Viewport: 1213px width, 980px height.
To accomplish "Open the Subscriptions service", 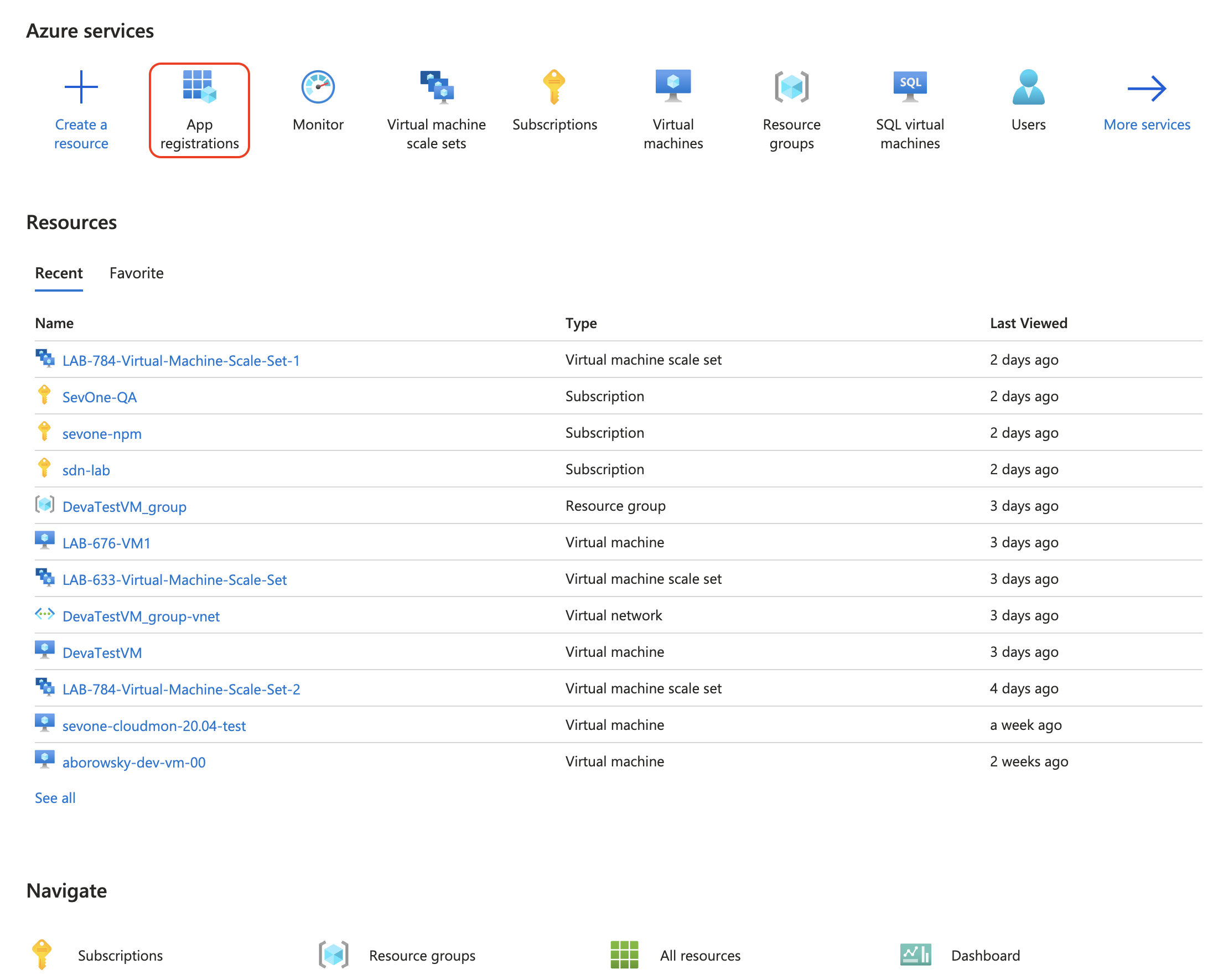I will coord(555,98).
